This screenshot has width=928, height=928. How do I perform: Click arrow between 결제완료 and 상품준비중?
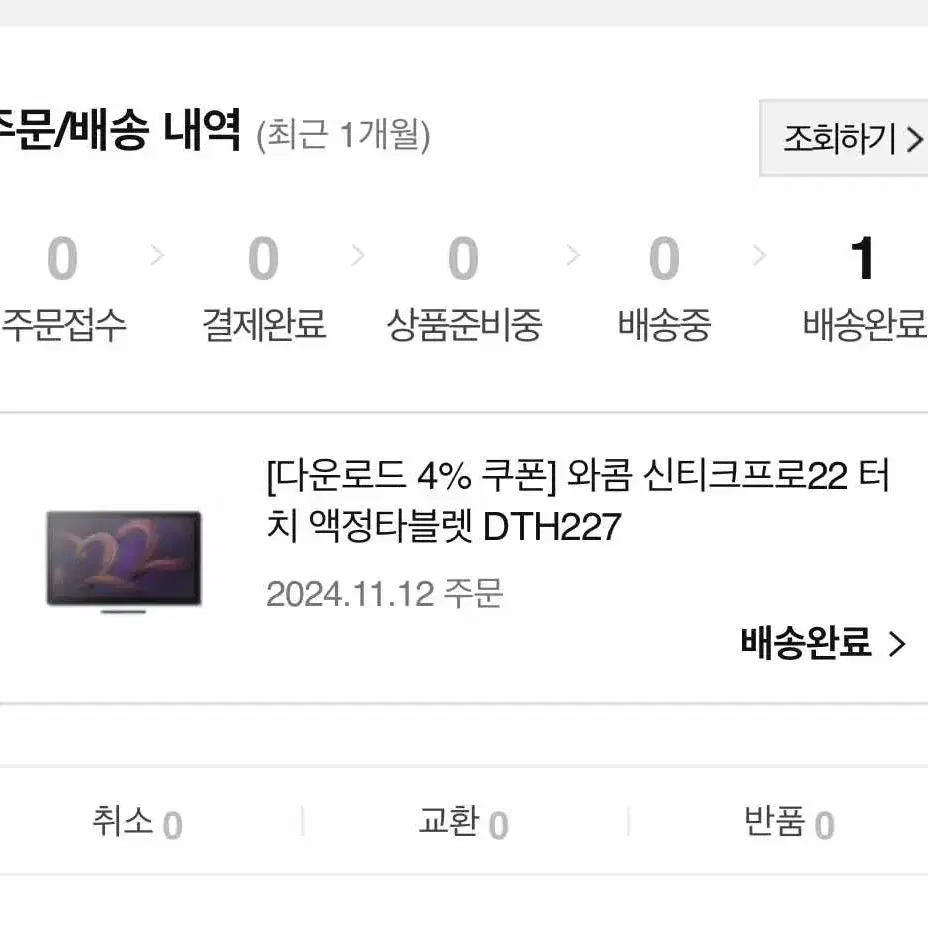(357, 256)
